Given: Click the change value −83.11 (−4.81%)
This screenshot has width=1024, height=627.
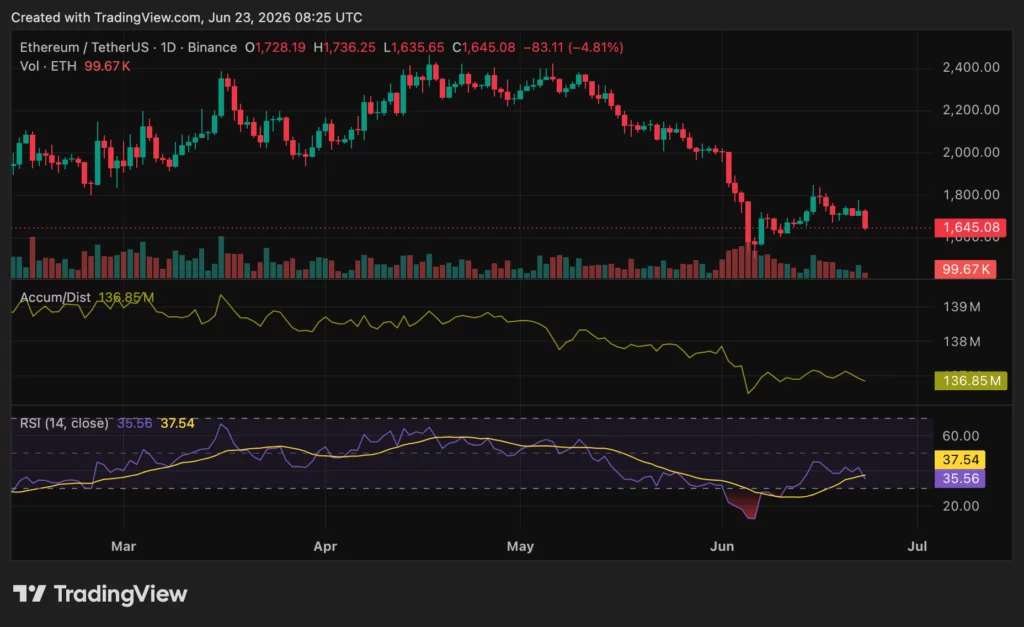Looking at the screenshot, I should [x=573, y=48].
